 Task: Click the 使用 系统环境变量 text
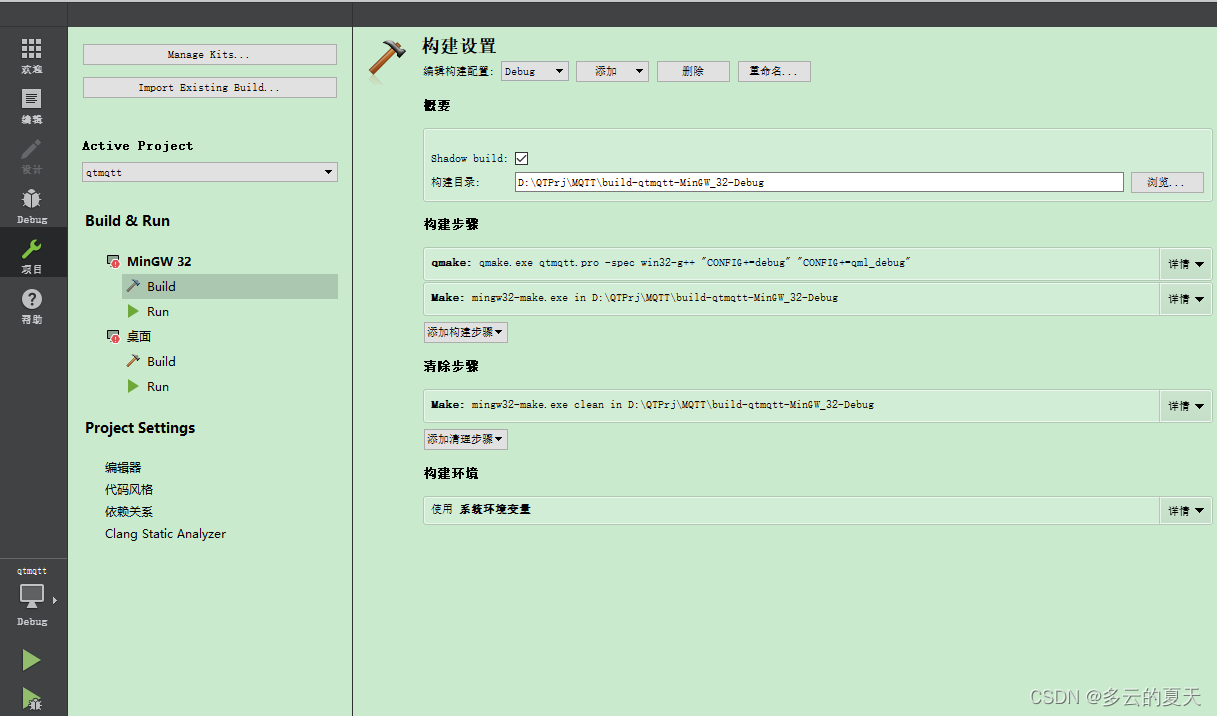click(481, 509)
